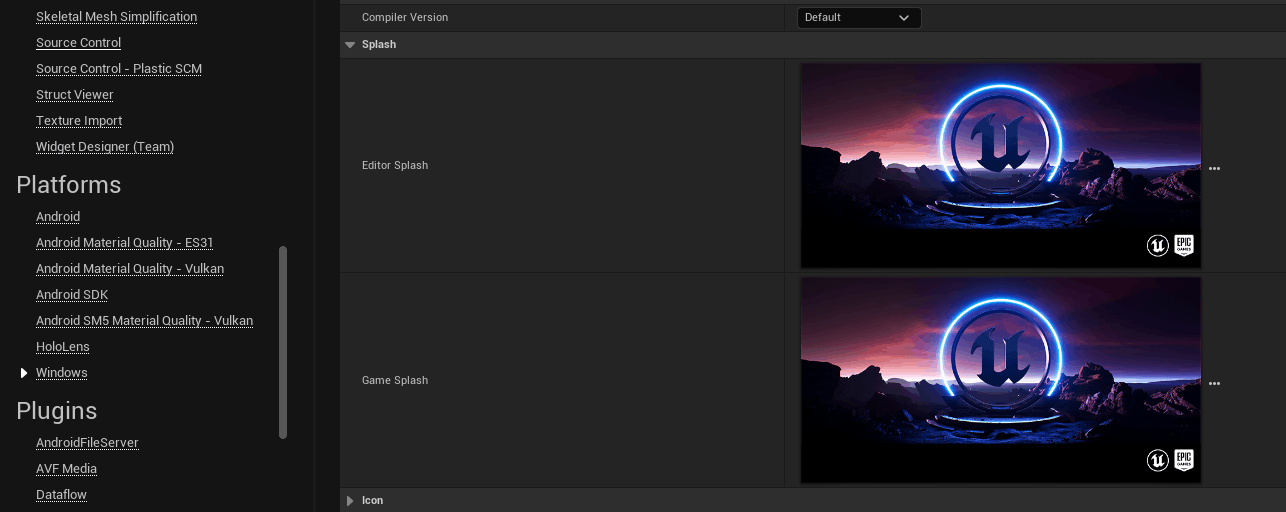Select the Android platform settings
The width and height of the screenshot is (1286, 512).
pyautogui.click(x=58, y=217)
